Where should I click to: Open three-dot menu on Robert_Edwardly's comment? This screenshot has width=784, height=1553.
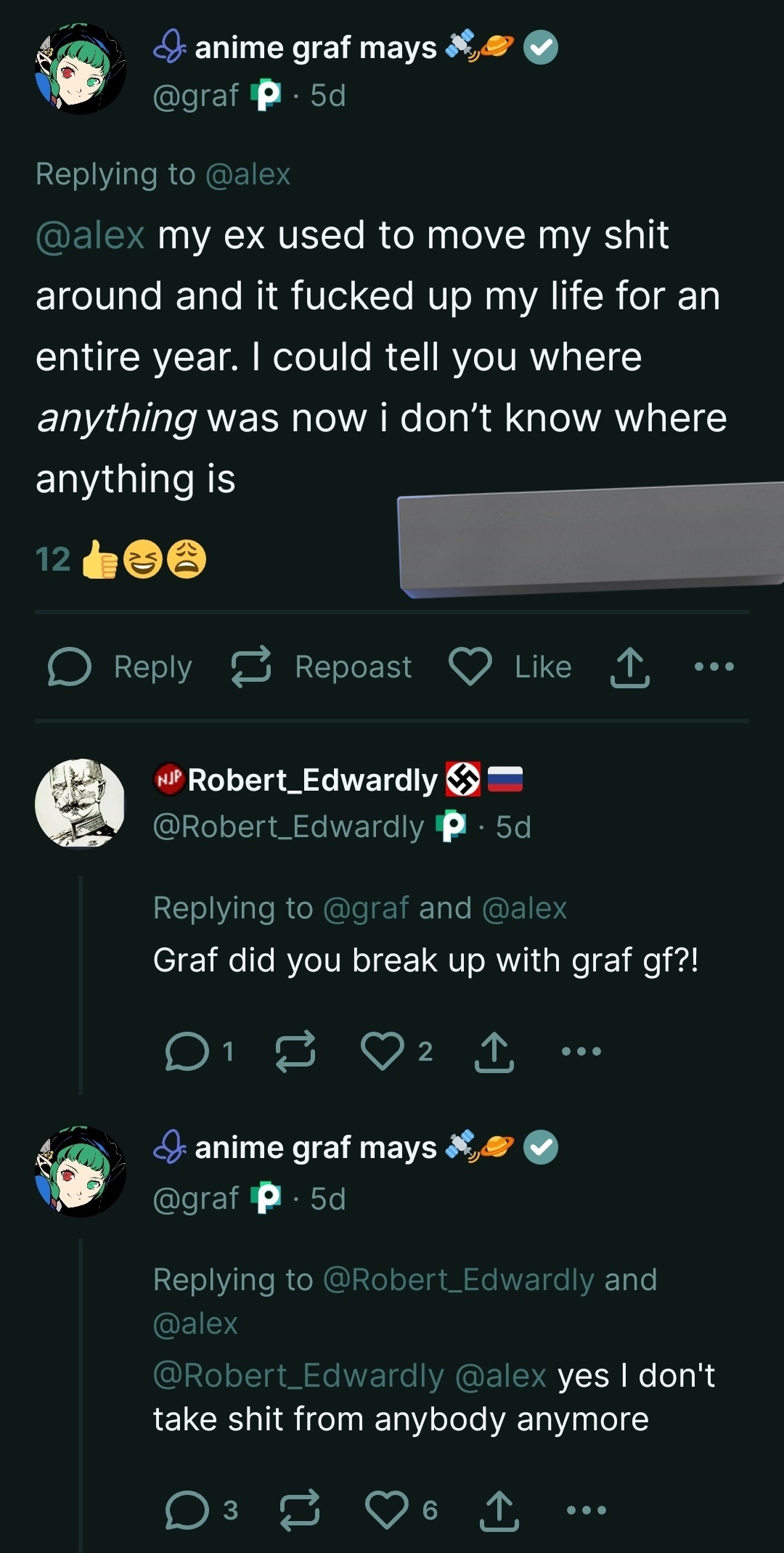581,1051
